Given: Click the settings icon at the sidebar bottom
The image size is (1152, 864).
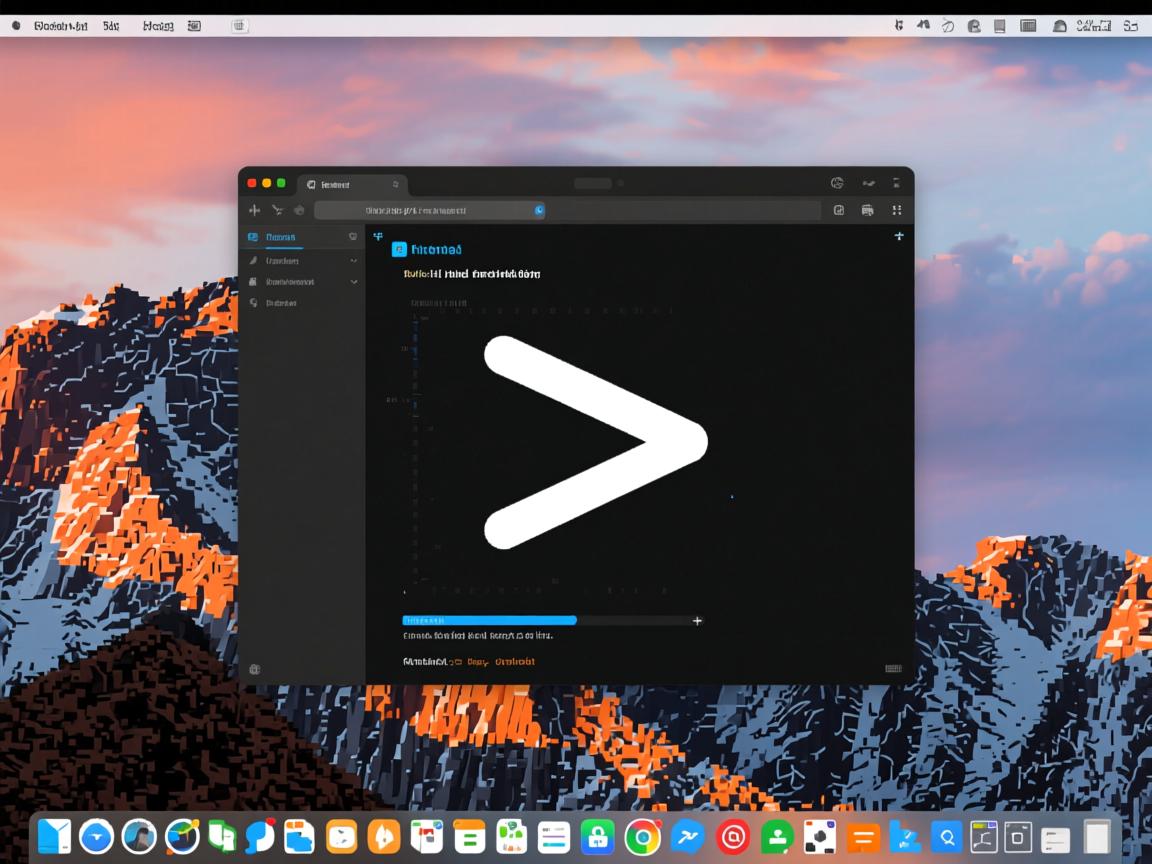Looking at the screenshot, I should point(254,669).
